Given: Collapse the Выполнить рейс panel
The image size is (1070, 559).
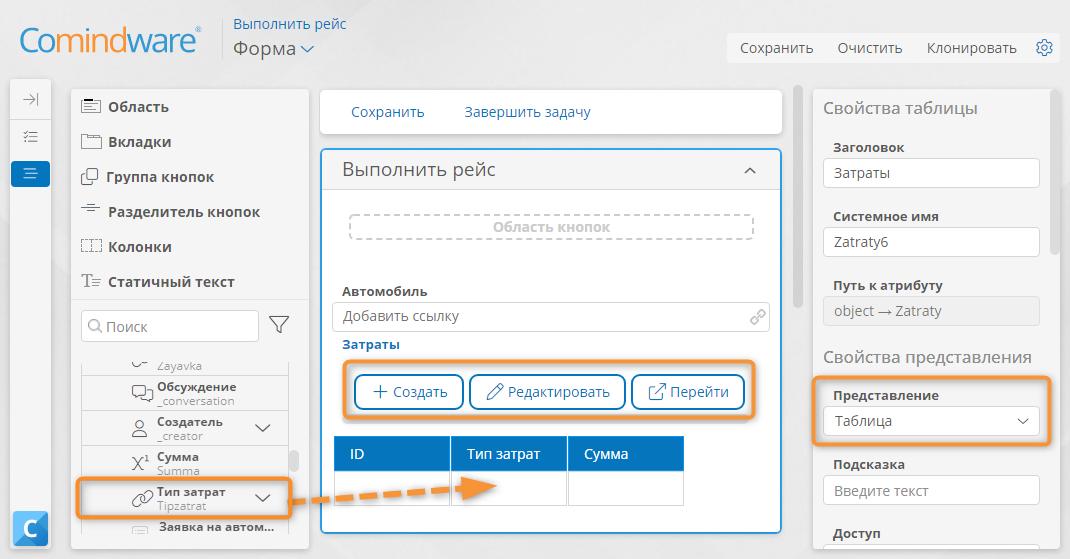Looking at the screenshot, I should 750,171.
